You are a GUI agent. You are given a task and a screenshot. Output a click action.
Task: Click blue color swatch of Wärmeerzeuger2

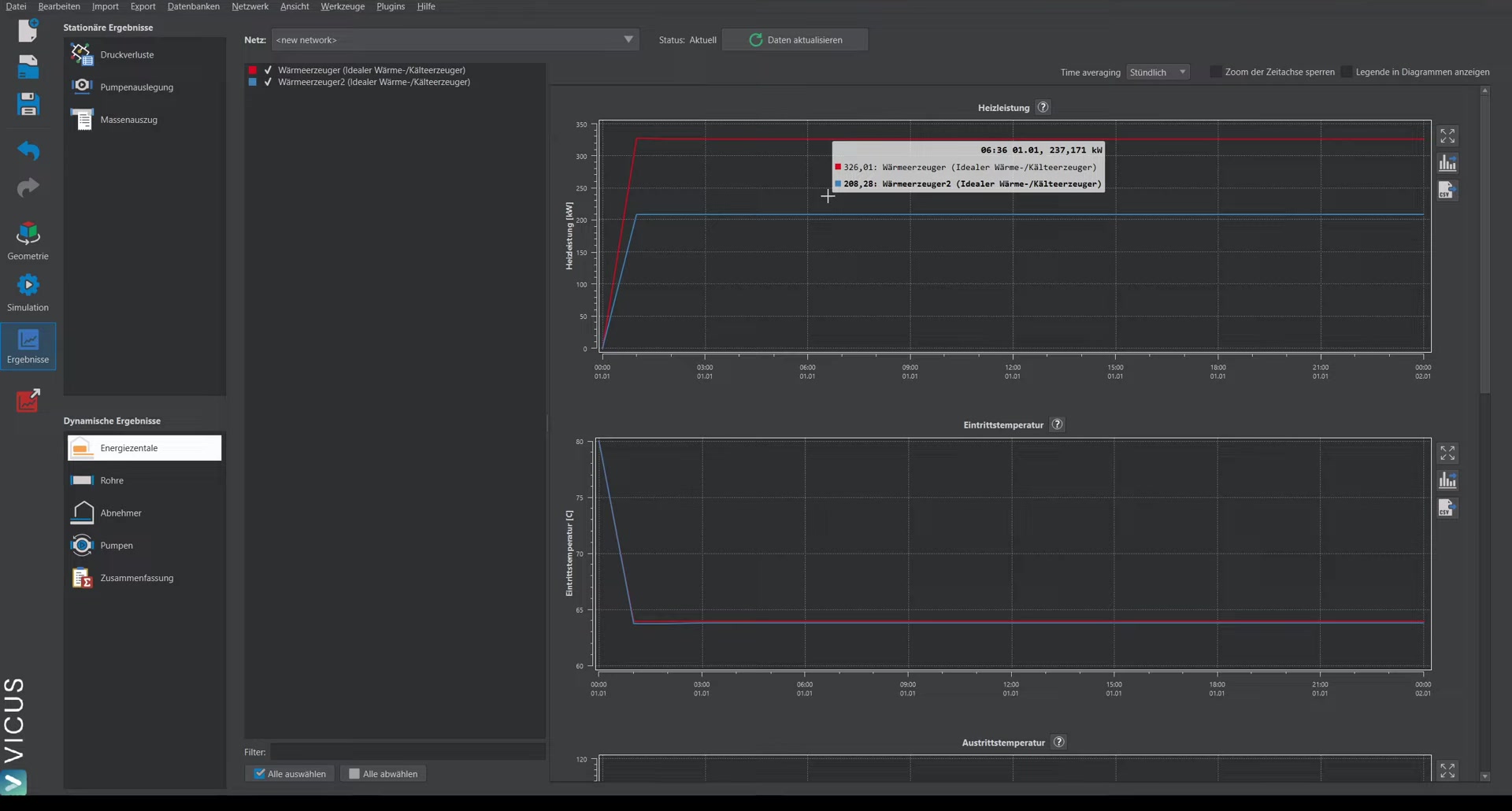pos(253,82)
